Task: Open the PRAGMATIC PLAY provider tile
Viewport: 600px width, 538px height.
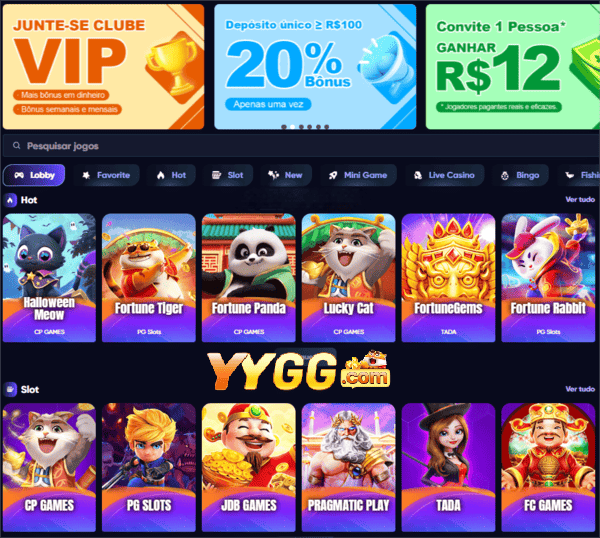Action: 348,467
